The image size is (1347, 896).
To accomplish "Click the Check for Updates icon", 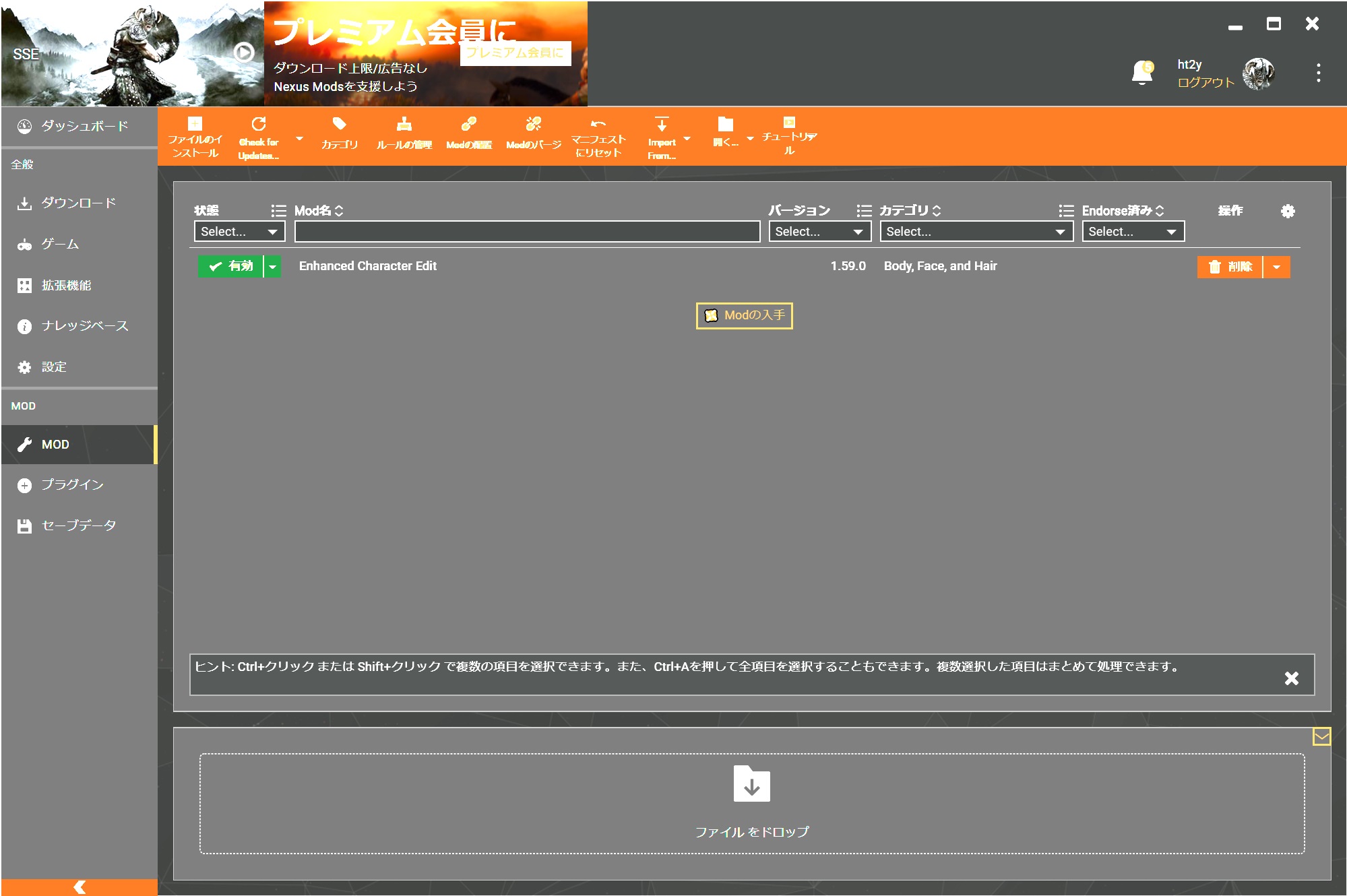I will tap(258, 124).
